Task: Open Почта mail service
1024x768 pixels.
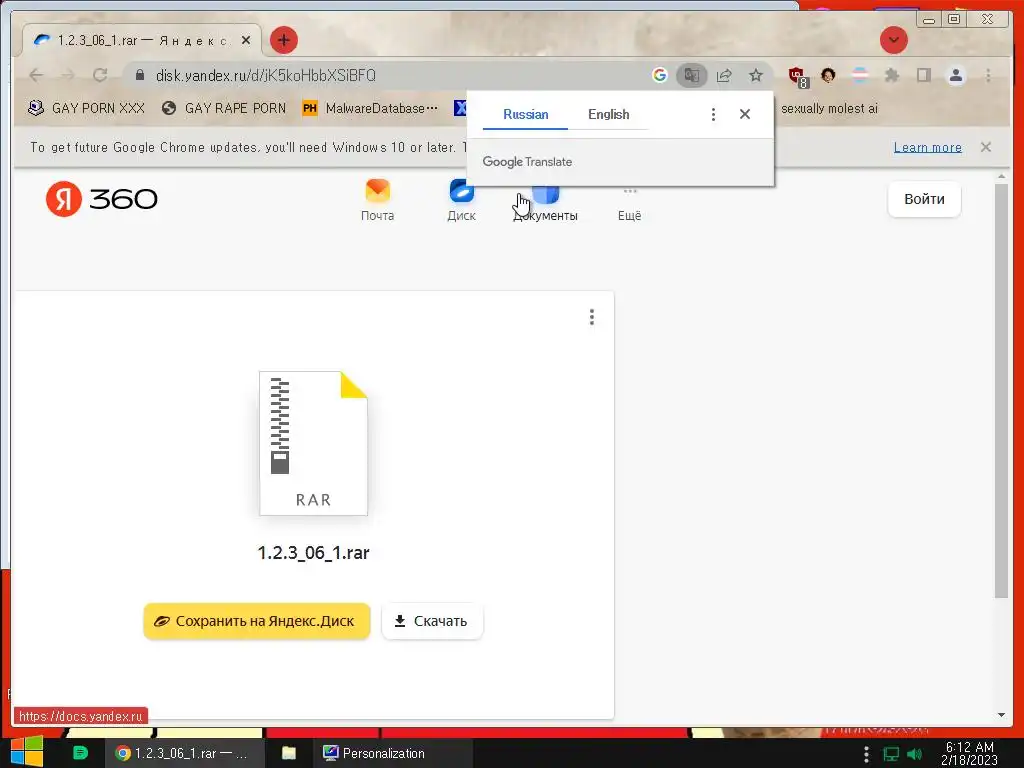Action: [x=377, y=200]
